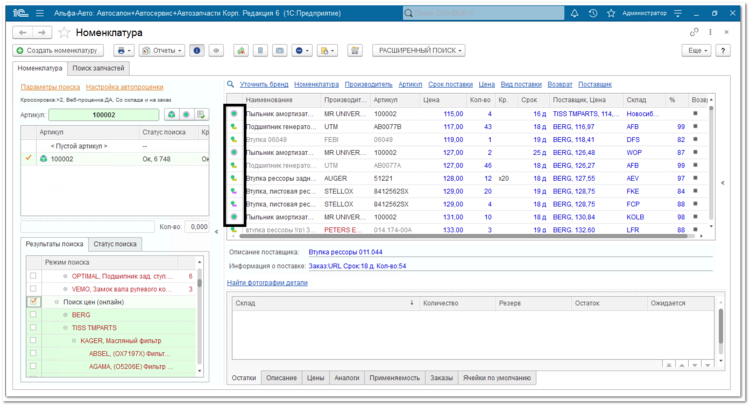Switch to Статус поиска tab

(x=115, y=244)
